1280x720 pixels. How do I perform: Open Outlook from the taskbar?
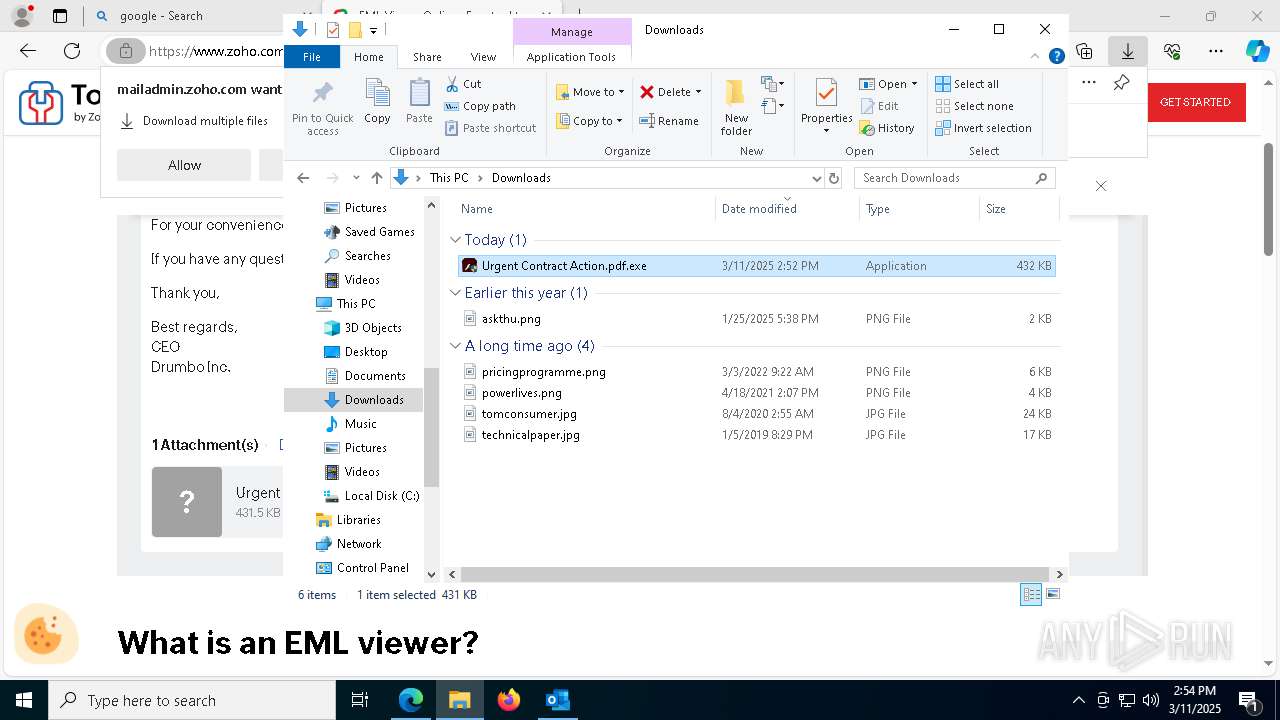coord(557,700)
